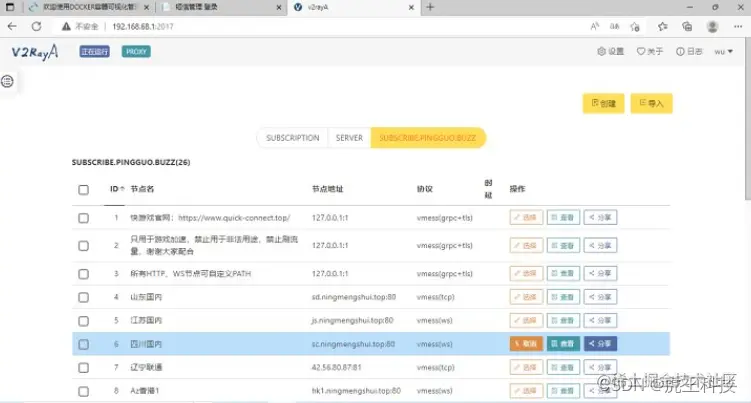Click Share button for row 2
751x403 pixels.
600,245
